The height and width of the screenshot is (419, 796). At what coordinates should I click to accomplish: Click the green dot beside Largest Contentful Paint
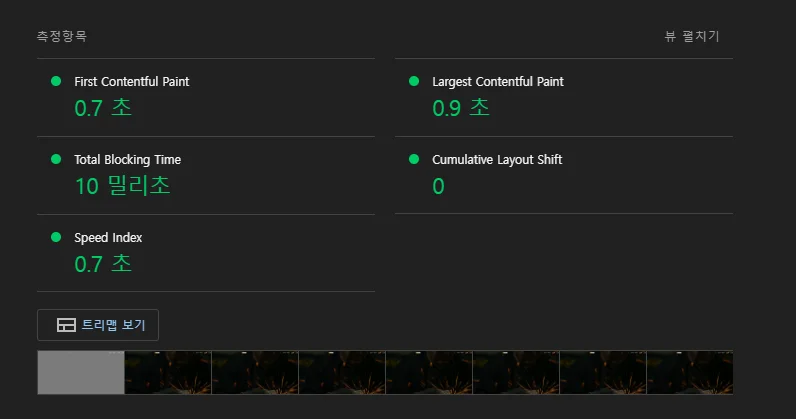point(414,81)
